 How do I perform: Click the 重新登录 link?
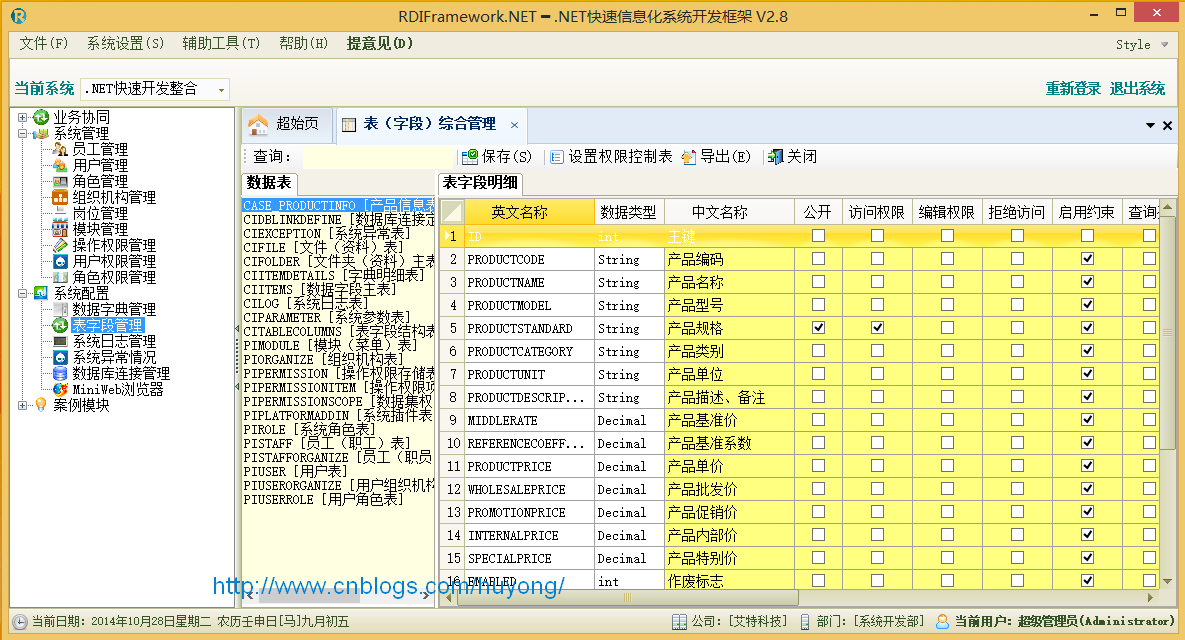click(x=1073, y=88)
